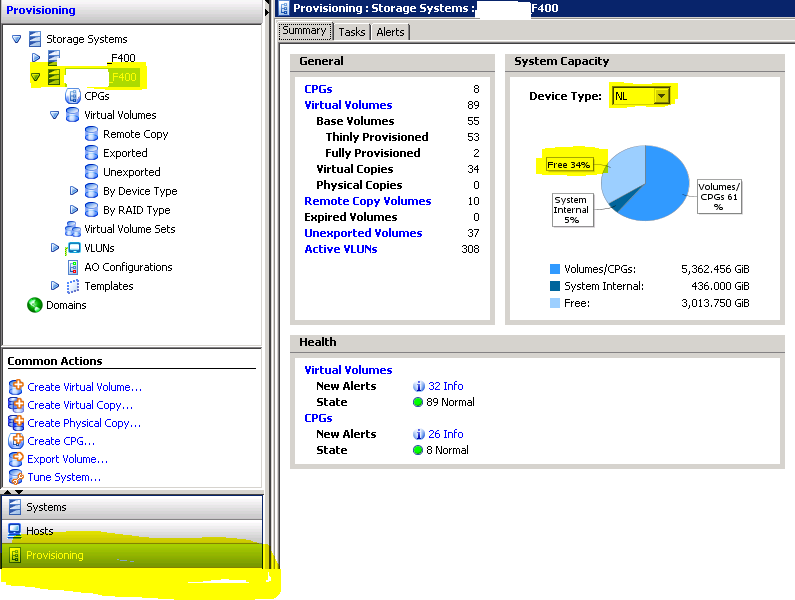Click the Create Virtual Copy action icon
The height and width of the screenshot is (600, 795).
(16, 405)
